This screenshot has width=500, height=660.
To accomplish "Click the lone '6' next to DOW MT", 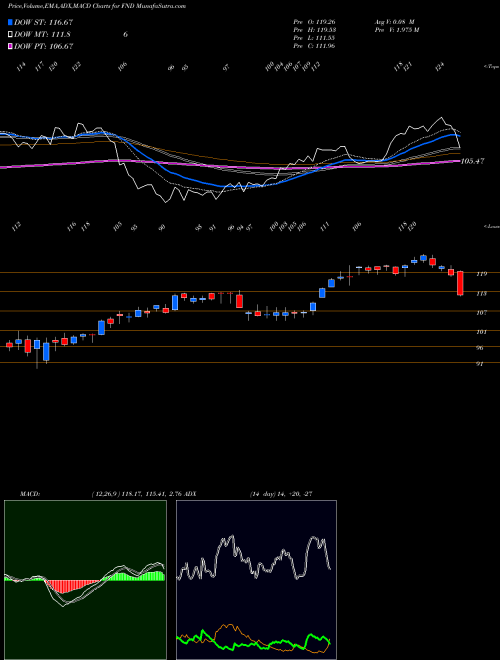I will tap(125, 35).
